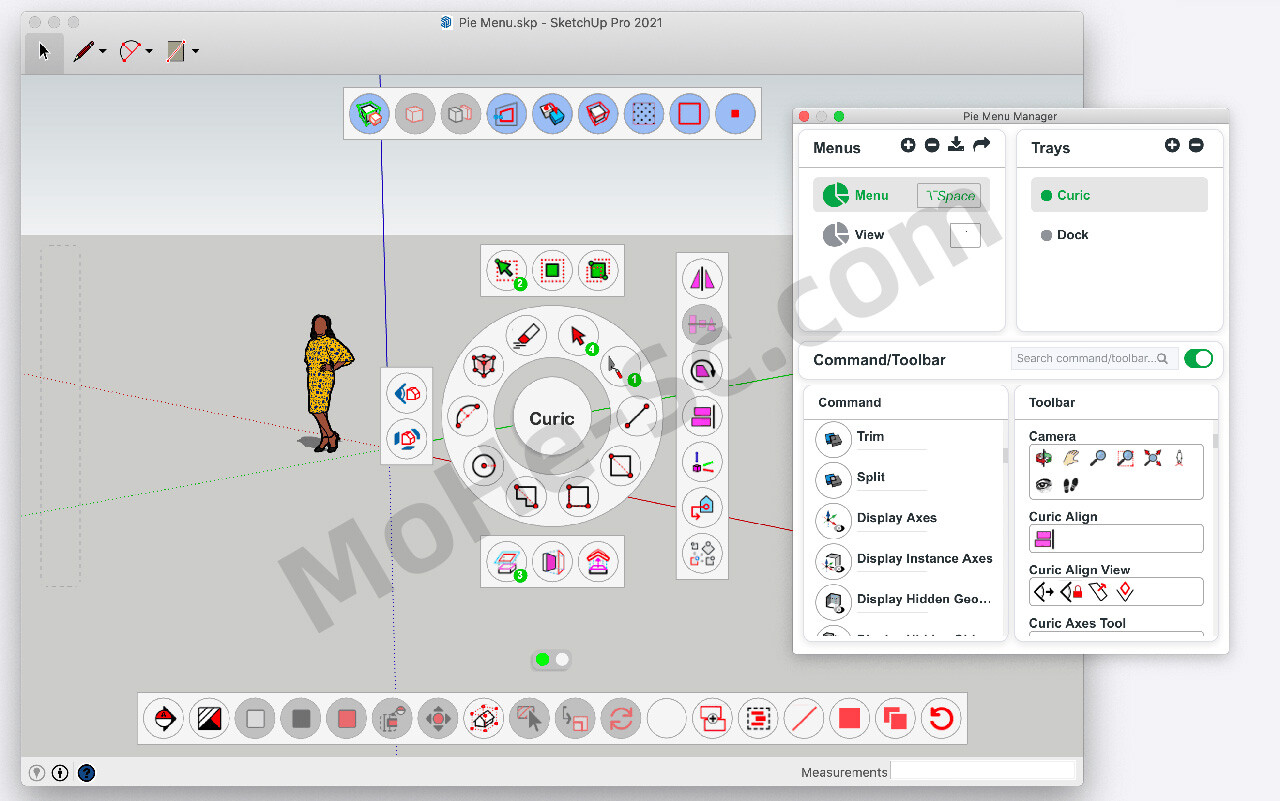Image resolution: width=1280 pixels, height=801 pixels.
Task: Click the Pan hand icon in the Camera toolbar
Action: tap(1071, 458)
